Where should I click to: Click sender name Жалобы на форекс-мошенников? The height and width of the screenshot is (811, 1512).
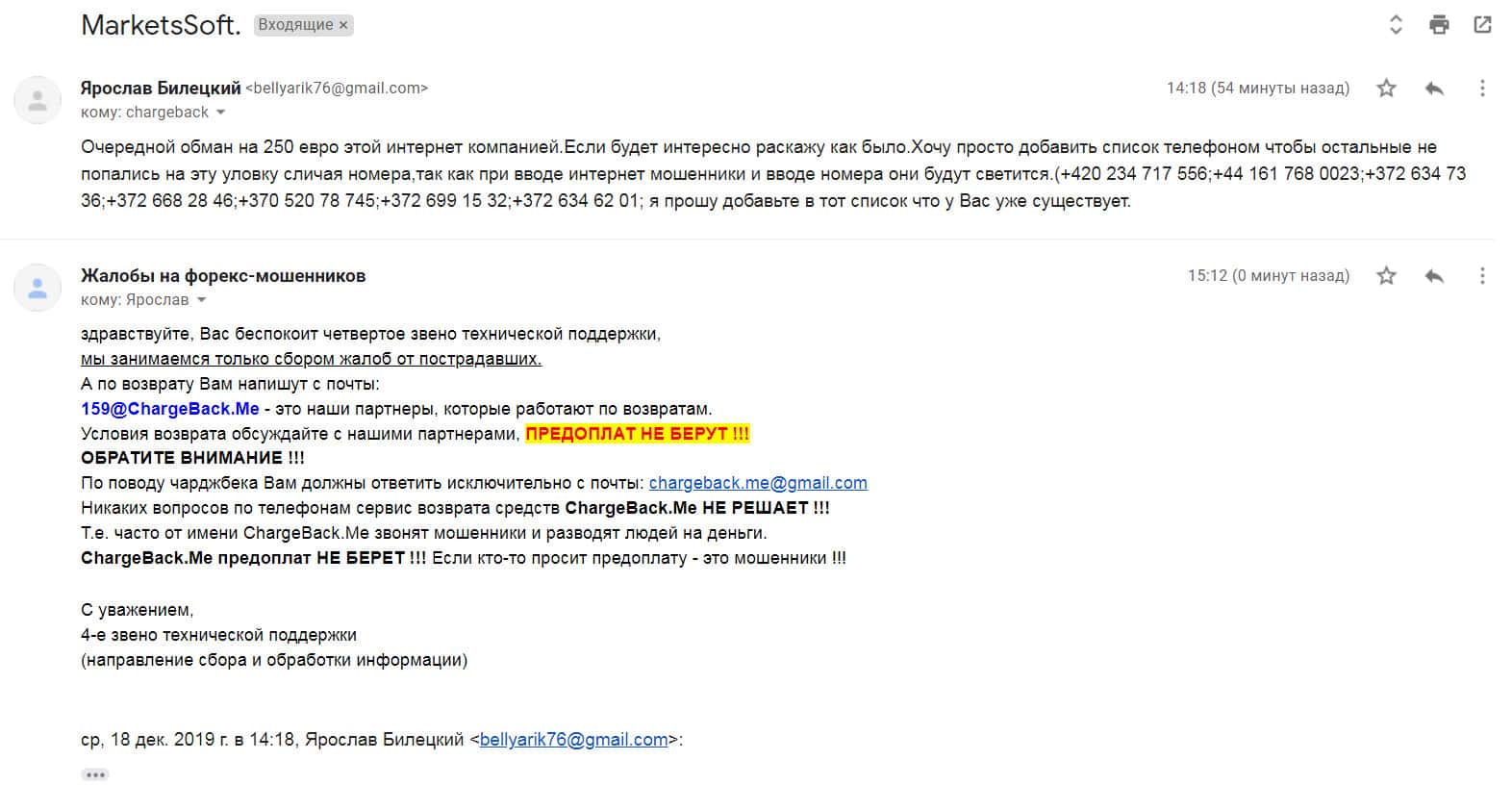click(223, 276)
